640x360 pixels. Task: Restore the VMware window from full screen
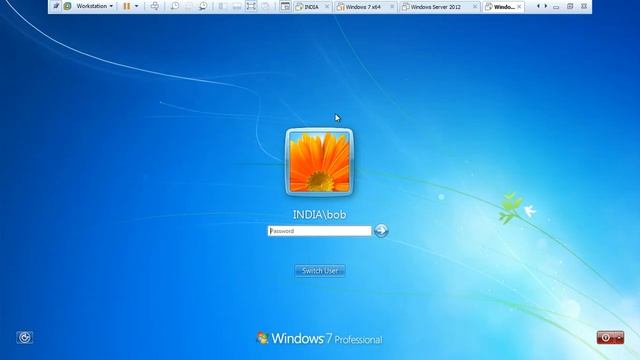coord(570,7)
